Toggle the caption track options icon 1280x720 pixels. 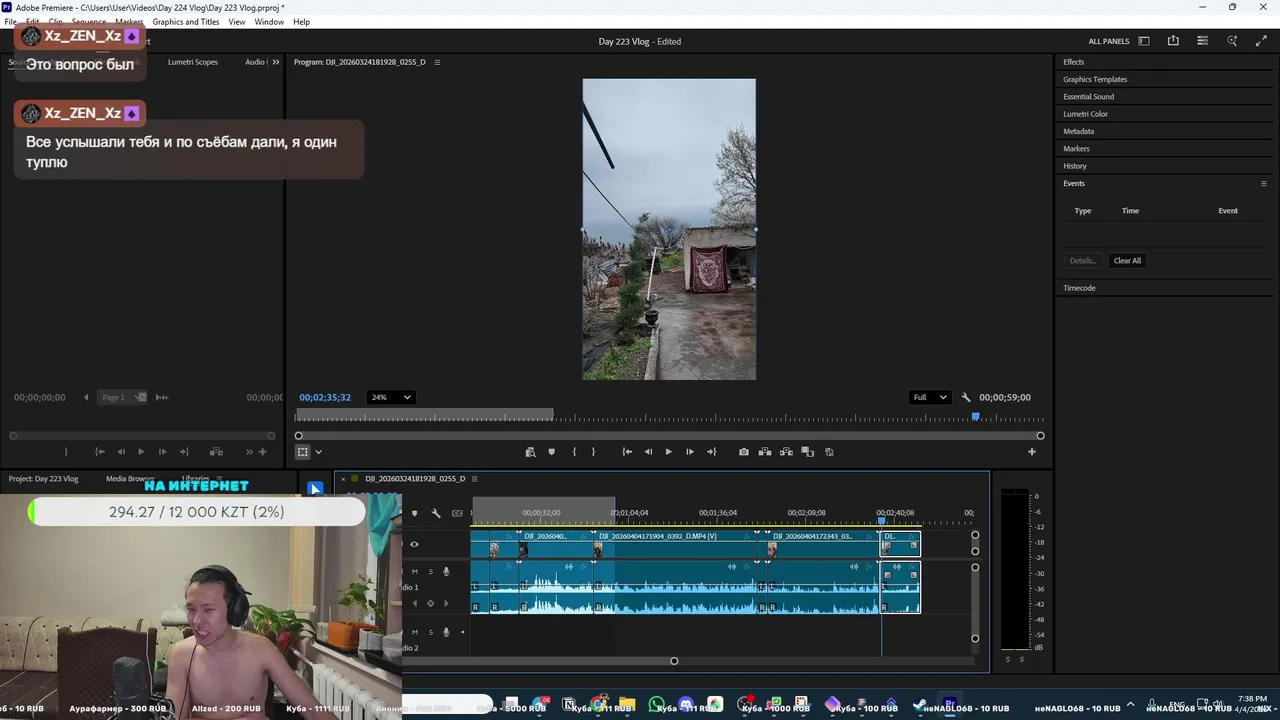click(x=457, y=513)
